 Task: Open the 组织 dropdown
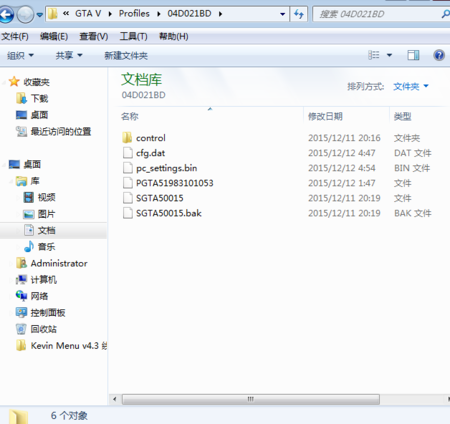tap(20, 55)
